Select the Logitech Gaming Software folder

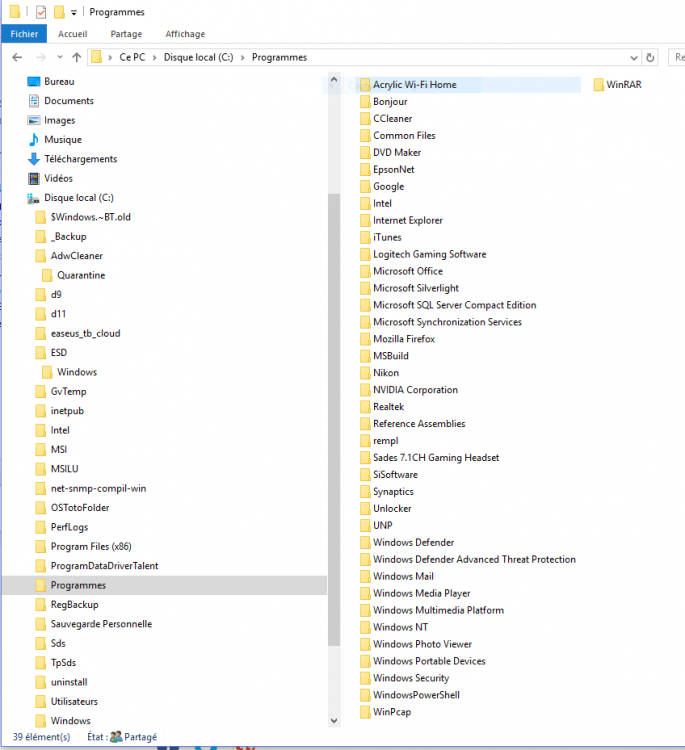430,254
